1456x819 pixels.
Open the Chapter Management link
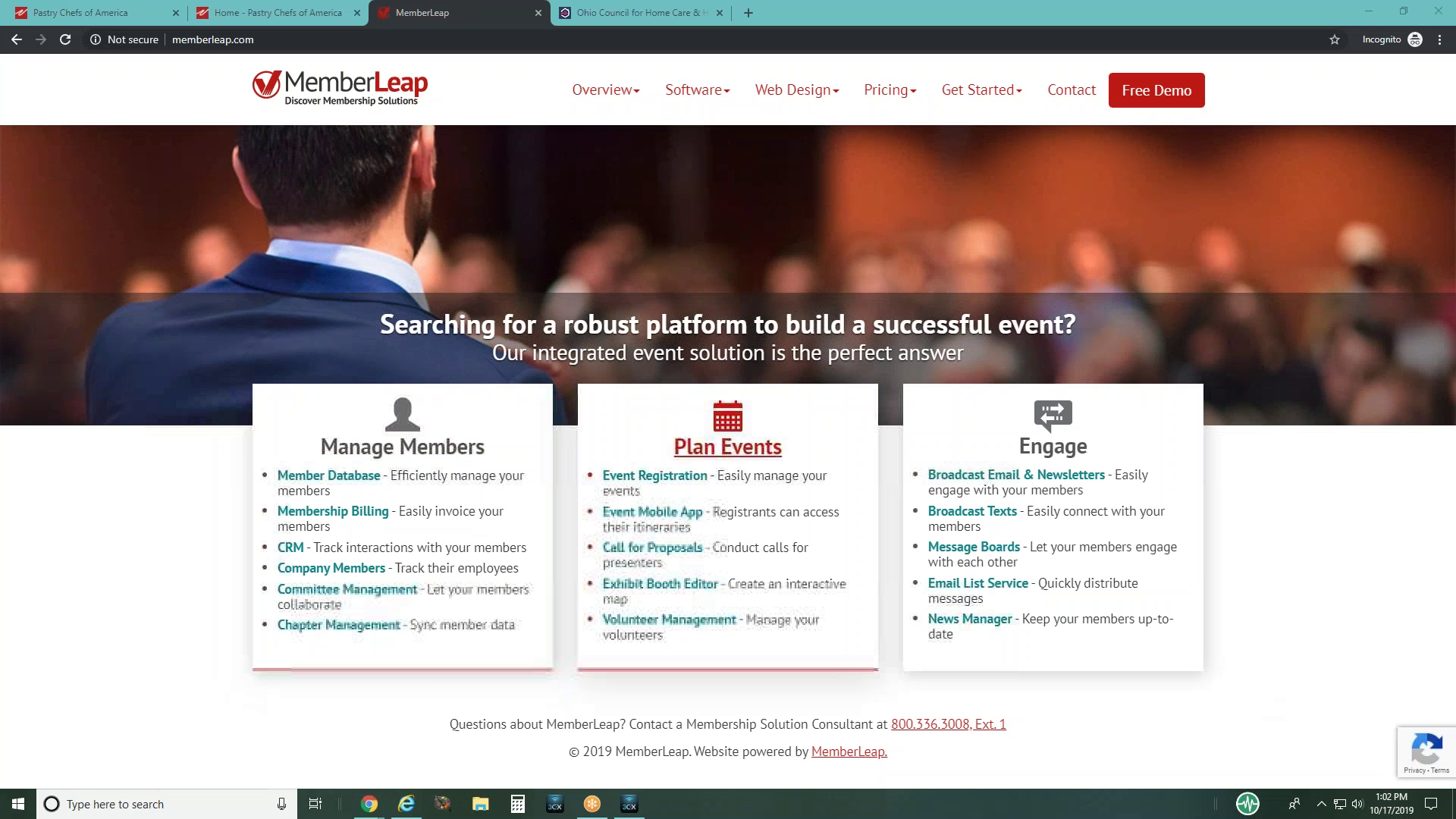tap(338, 625)
